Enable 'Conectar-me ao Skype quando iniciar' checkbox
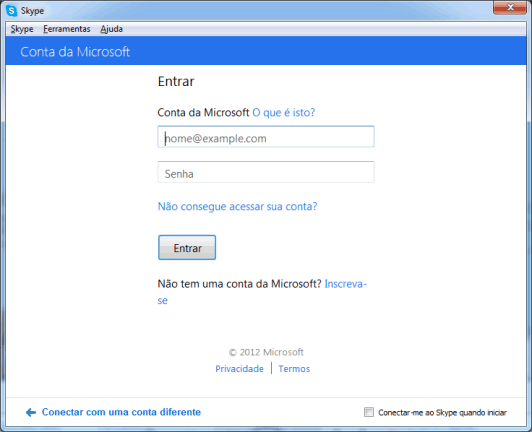The height and width of the screenshot is (432, 532). coord(369,412)
